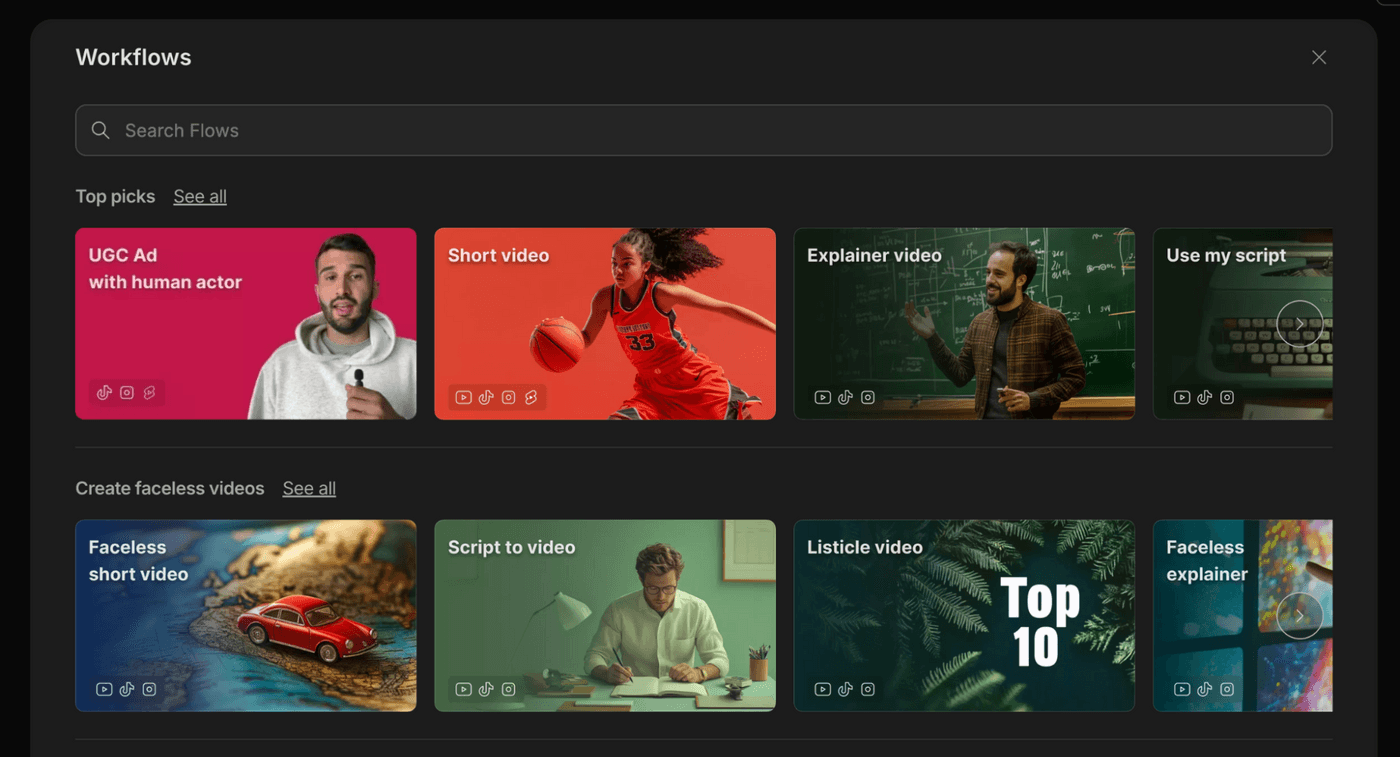The width and height of the screenshot is (1400, 757).
Task: Show more faceless videos using the right arrow
Action: click(x=1299, y=616)
